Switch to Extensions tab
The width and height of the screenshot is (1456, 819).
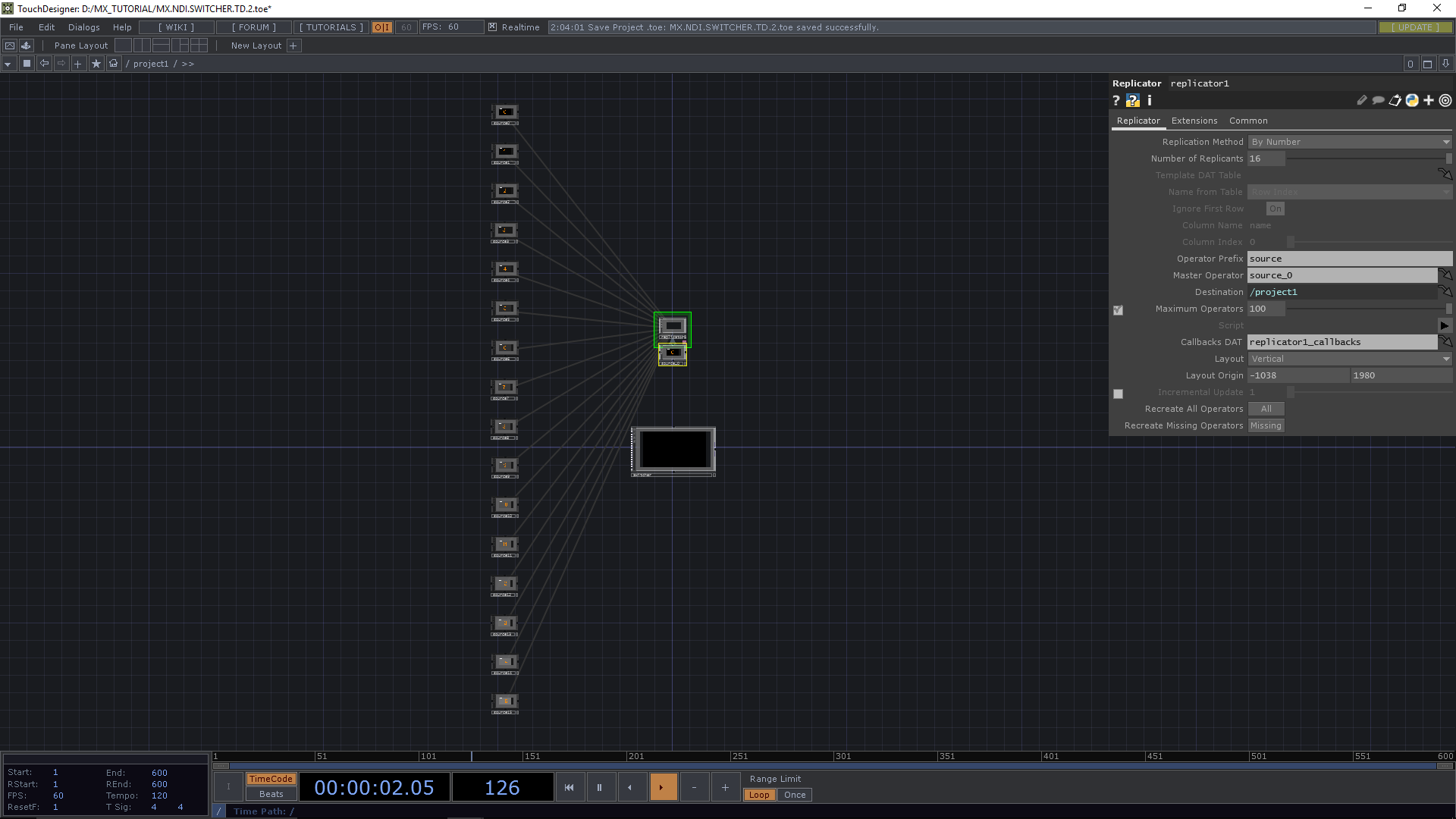click(x=1194, y=121)
